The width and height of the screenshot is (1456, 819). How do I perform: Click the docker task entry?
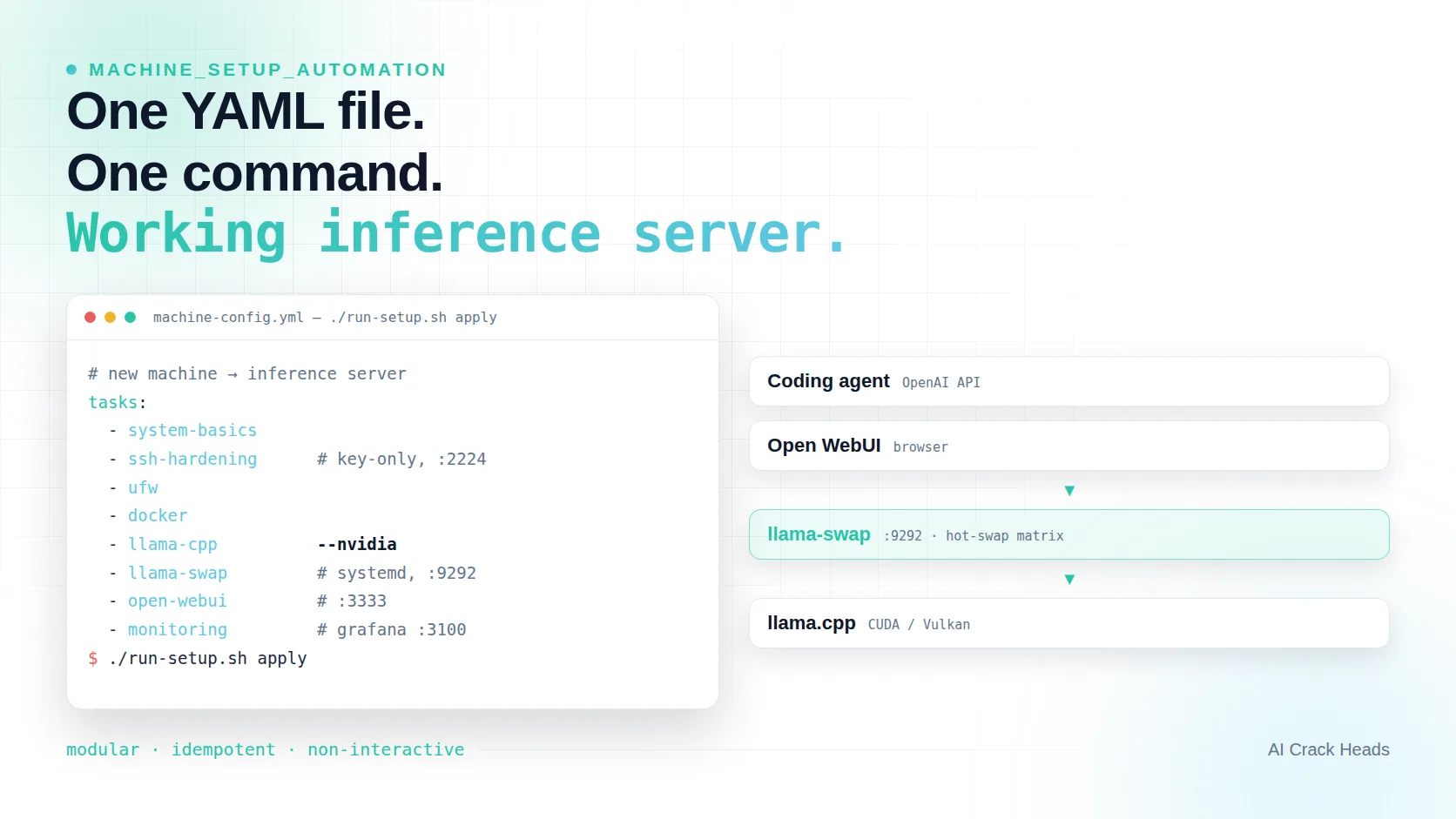(x=158, y=515)
